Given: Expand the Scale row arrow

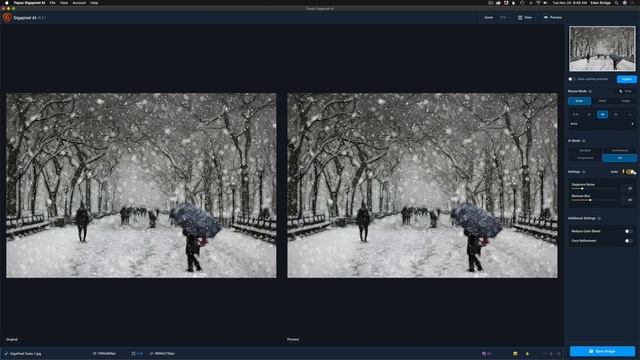Looking at the screenshot, I should point(633,124).
